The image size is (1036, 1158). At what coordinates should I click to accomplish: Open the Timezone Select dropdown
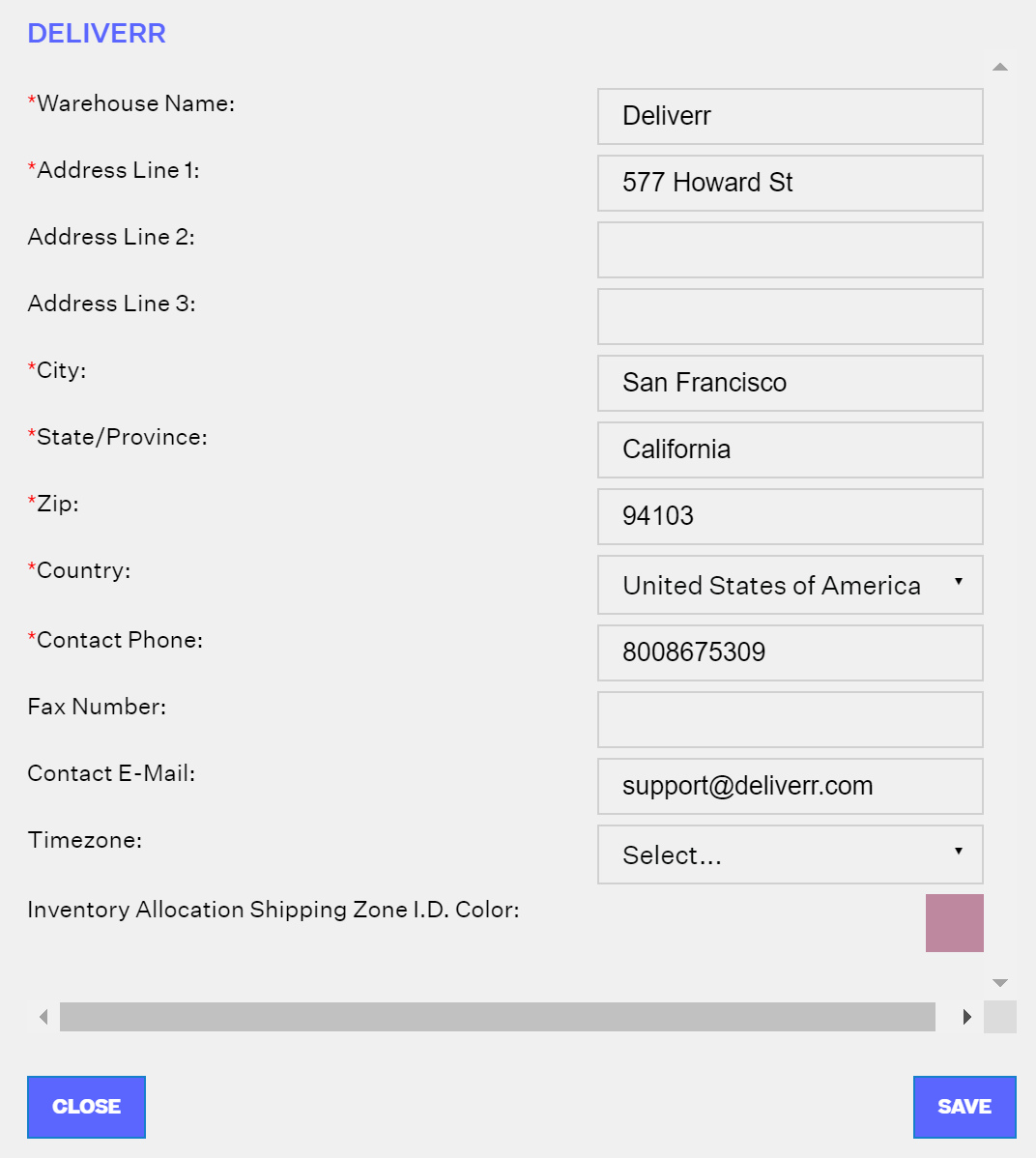tap(791, 854)
